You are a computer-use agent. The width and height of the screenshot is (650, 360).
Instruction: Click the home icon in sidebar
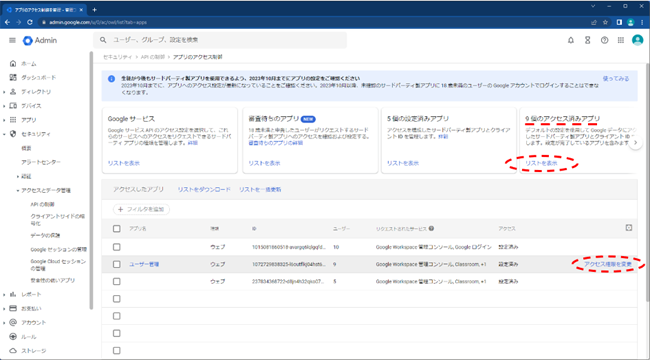[x=13, y=63]
